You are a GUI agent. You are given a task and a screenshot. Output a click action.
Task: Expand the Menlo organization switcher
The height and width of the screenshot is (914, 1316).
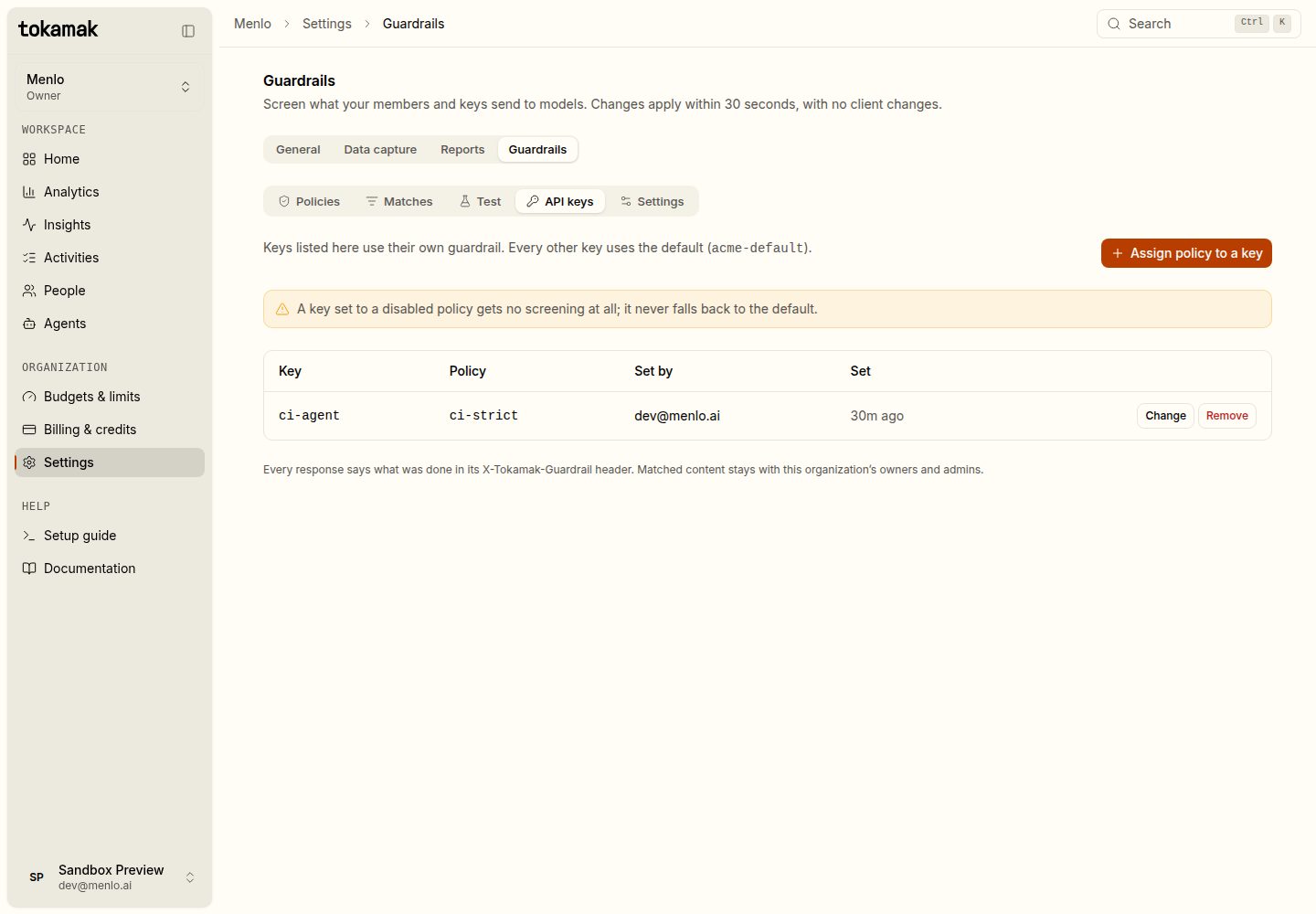[x=110, y=87]
